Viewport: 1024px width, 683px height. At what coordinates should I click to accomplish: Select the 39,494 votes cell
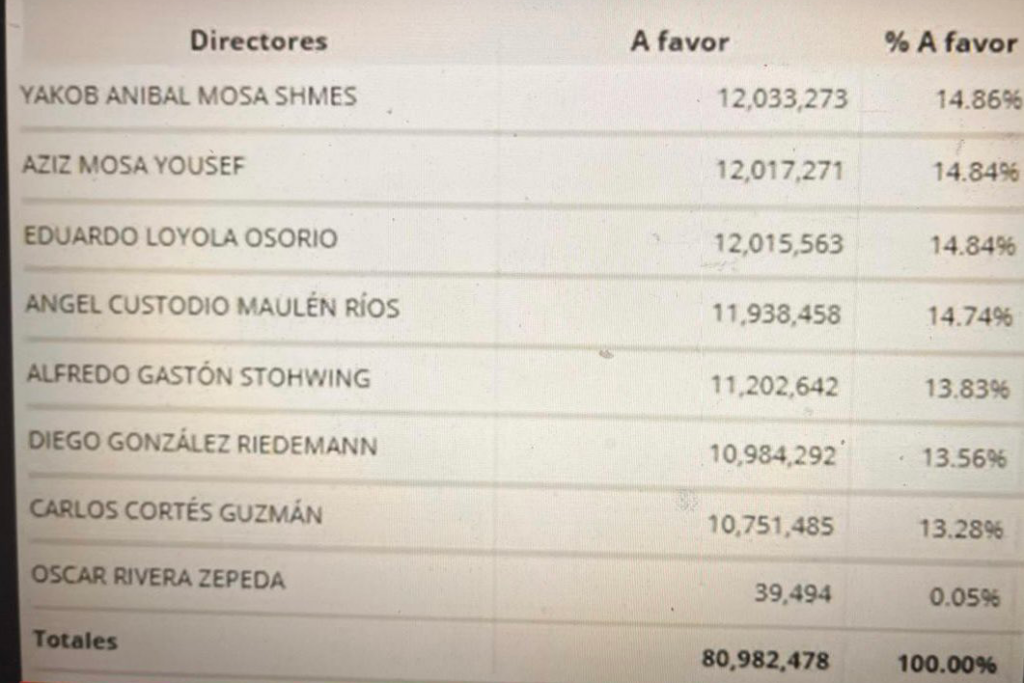793,593
